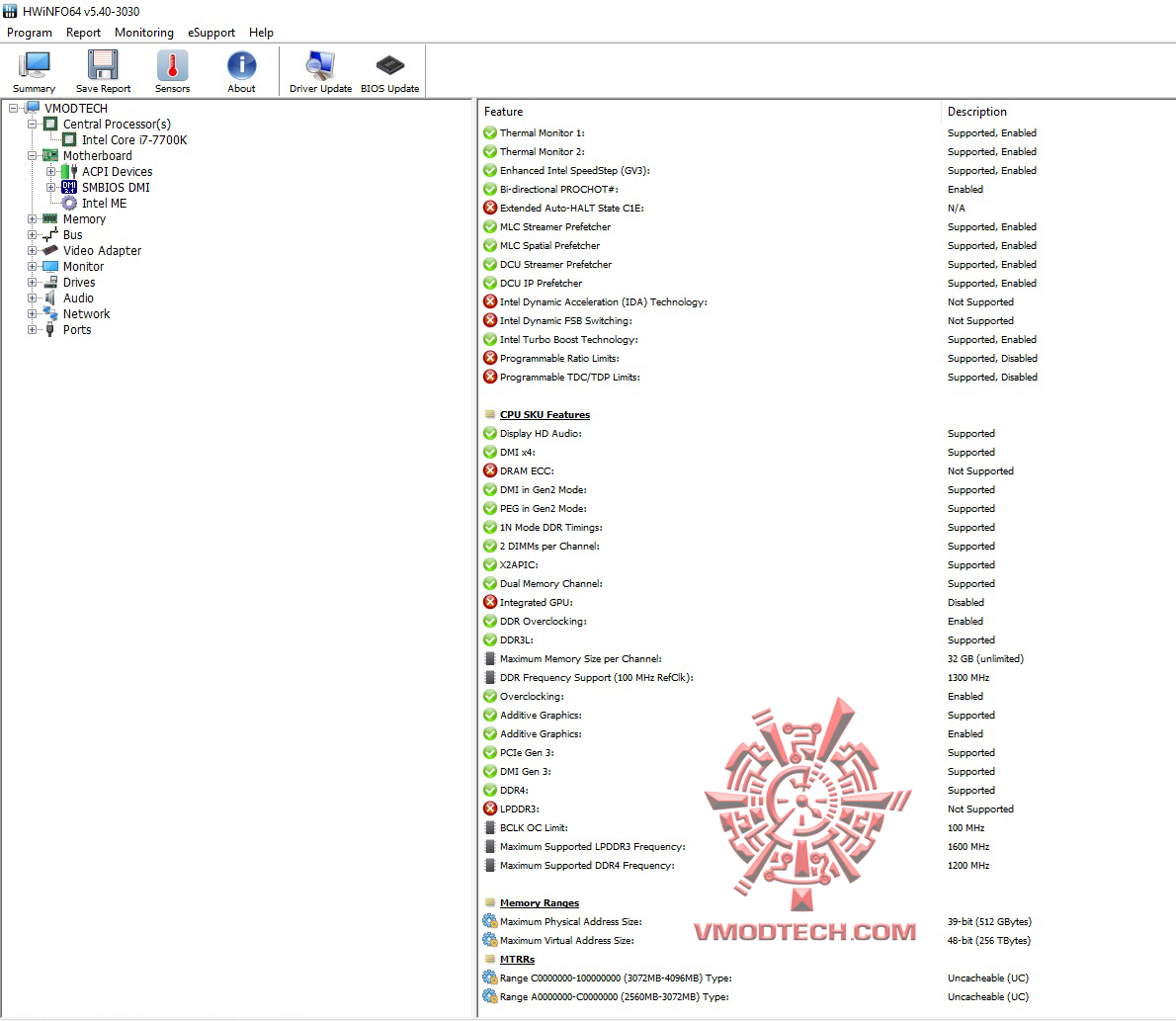Image resolution: width=1176 pixels, height=1021 pixels.
Task: Select the BCLK OC Limit row
Action: 825,827
